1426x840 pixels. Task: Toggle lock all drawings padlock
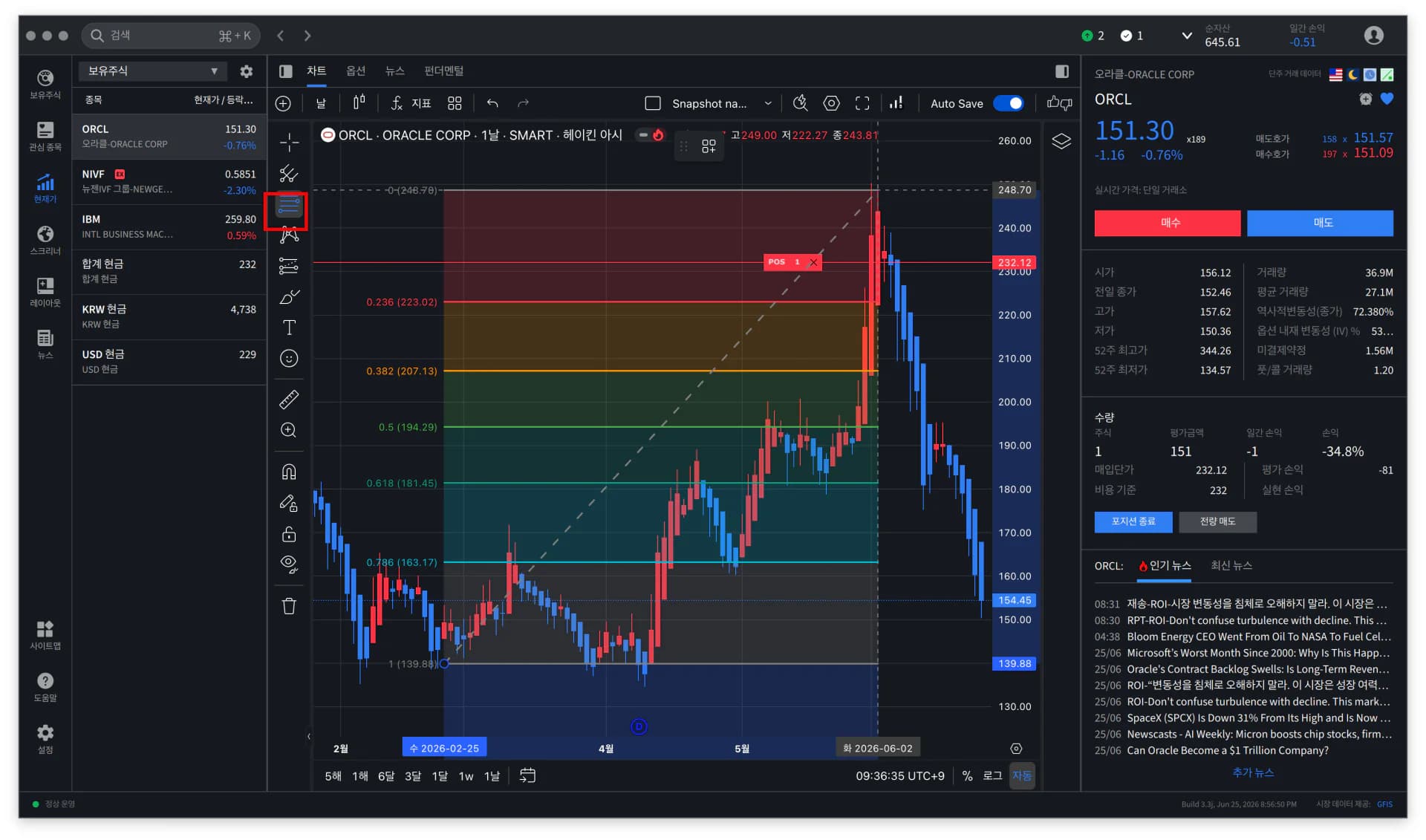[x=289, y=534]
